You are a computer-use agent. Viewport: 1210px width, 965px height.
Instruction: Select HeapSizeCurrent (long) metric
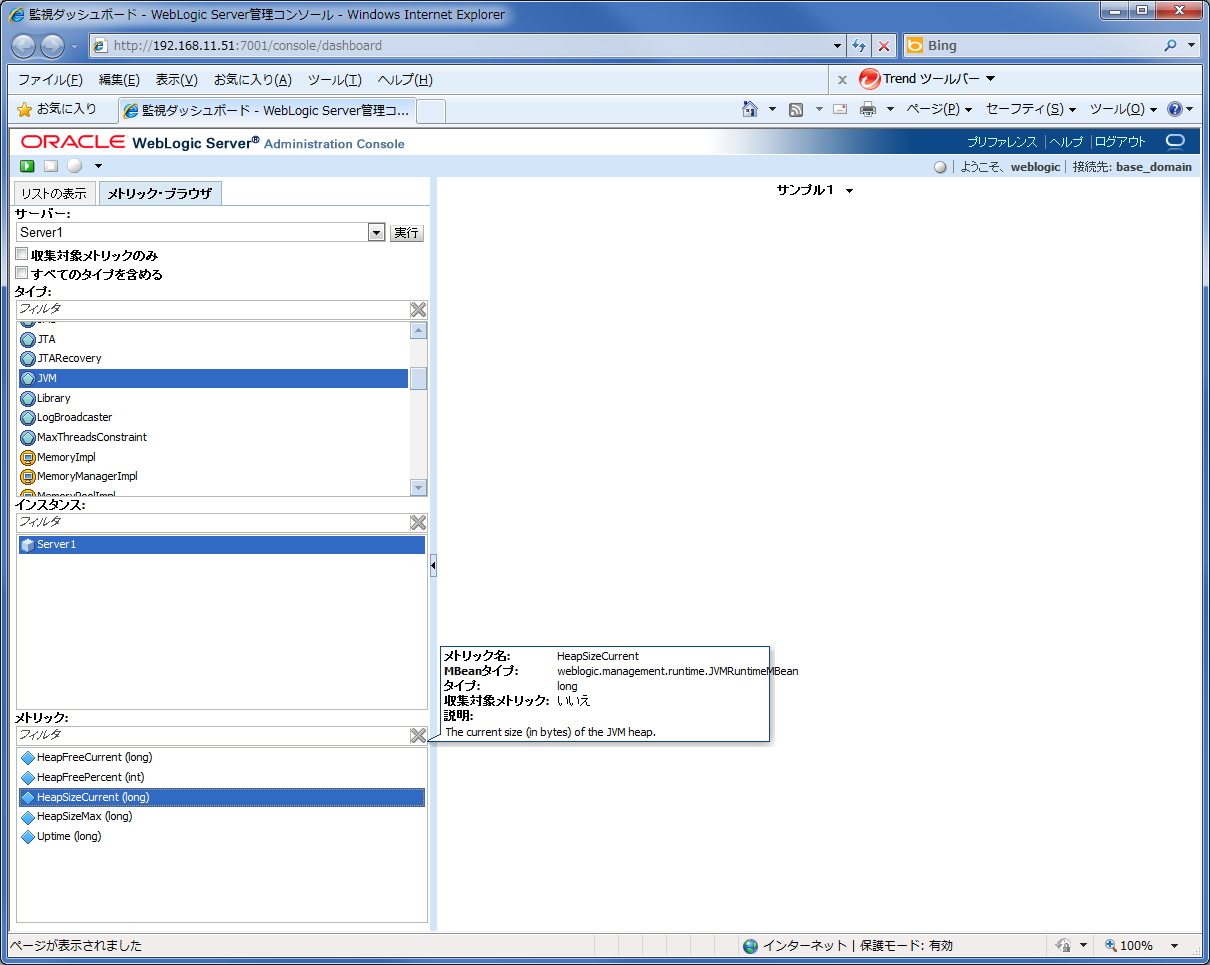221,797
